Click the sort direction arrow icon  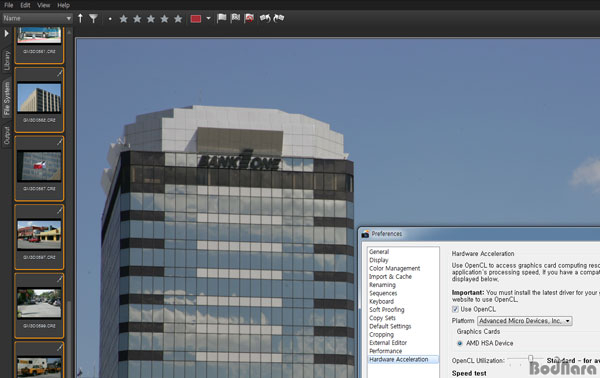(x=80, y=18)
